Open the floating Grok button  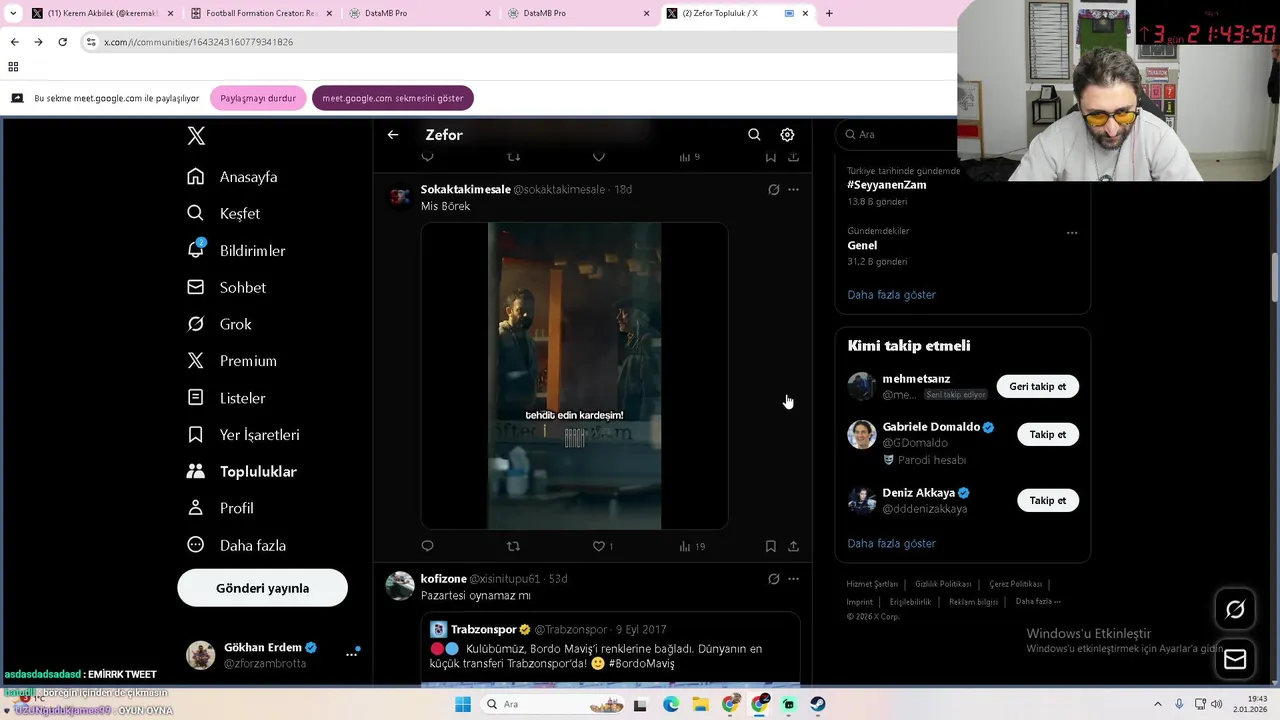[1235, 609]
